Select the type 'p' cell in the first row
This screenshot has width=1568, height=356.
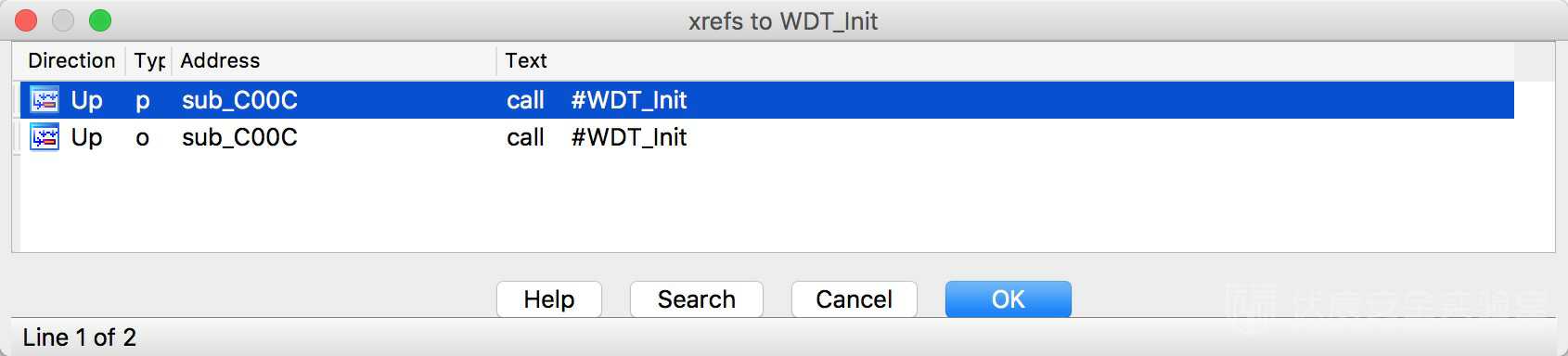pyautogui.click(x=143, y=100)
